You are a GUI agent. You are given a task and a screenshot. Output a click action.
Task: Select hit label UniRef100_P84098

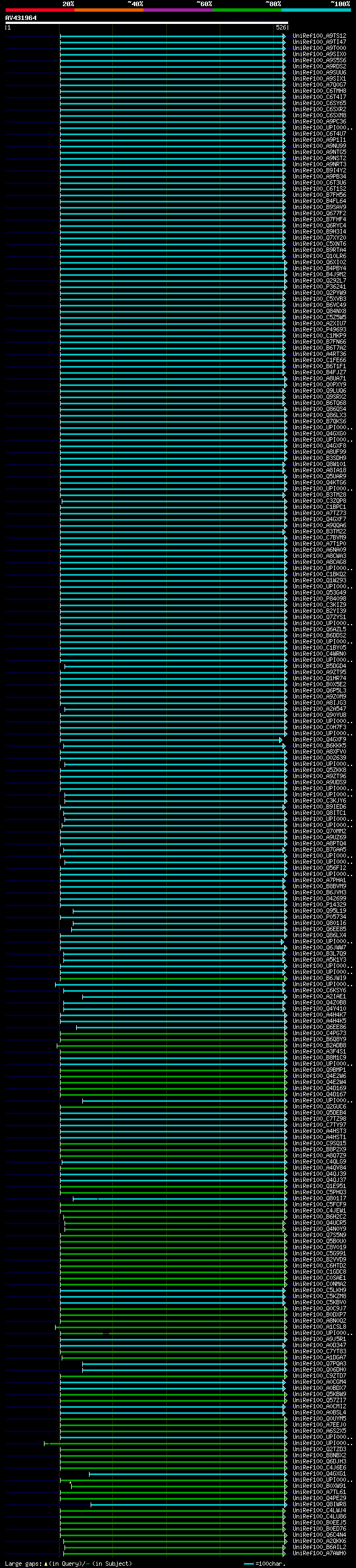pyautogui.click(x=319, y=598)
